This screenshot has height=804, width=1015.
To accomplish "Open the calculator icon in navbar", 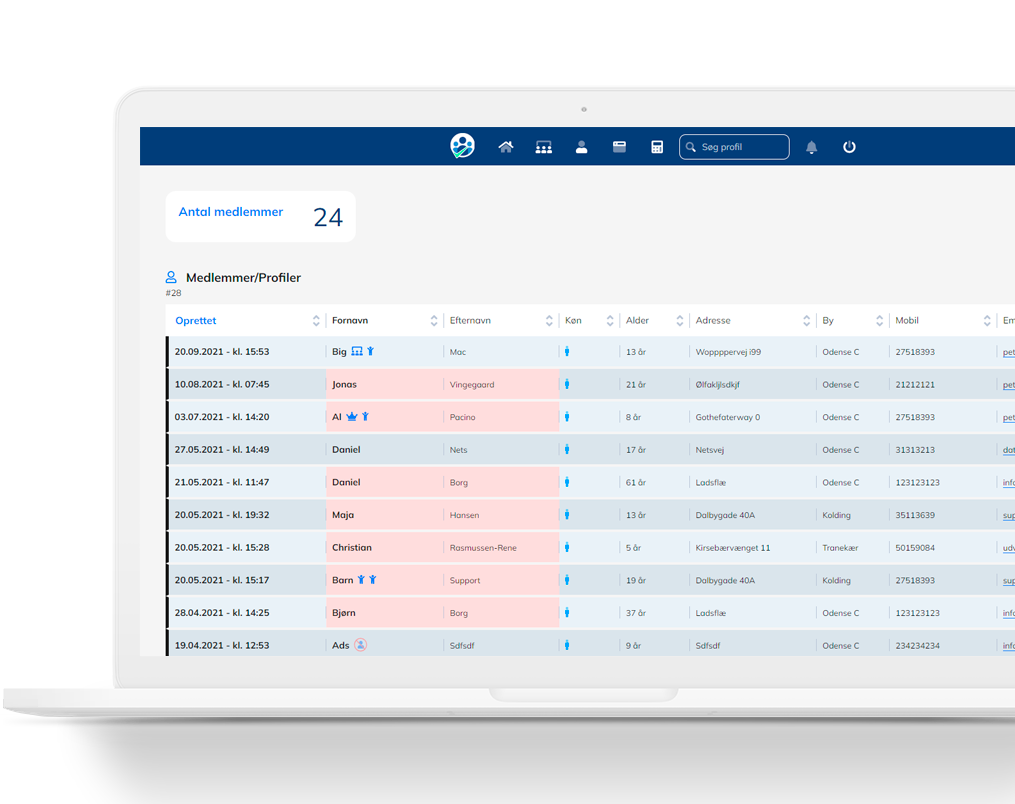I will point(657,147).
